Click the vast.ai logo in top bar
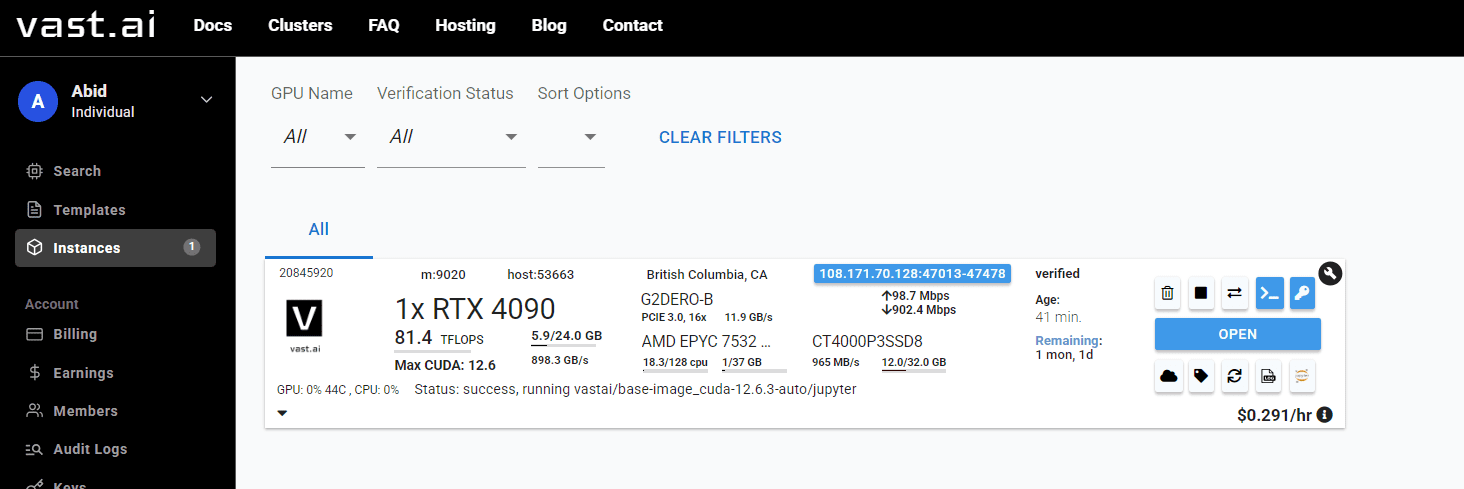The width and height of the screenshot is (1464, 489). (85, 25)
